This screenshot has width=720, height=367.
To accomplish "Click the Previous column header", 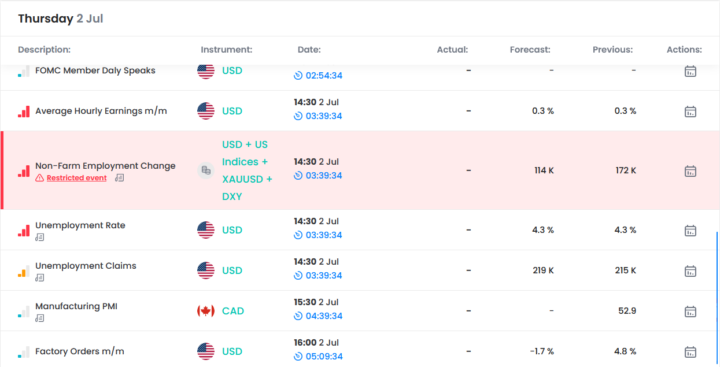I will 613,50.
